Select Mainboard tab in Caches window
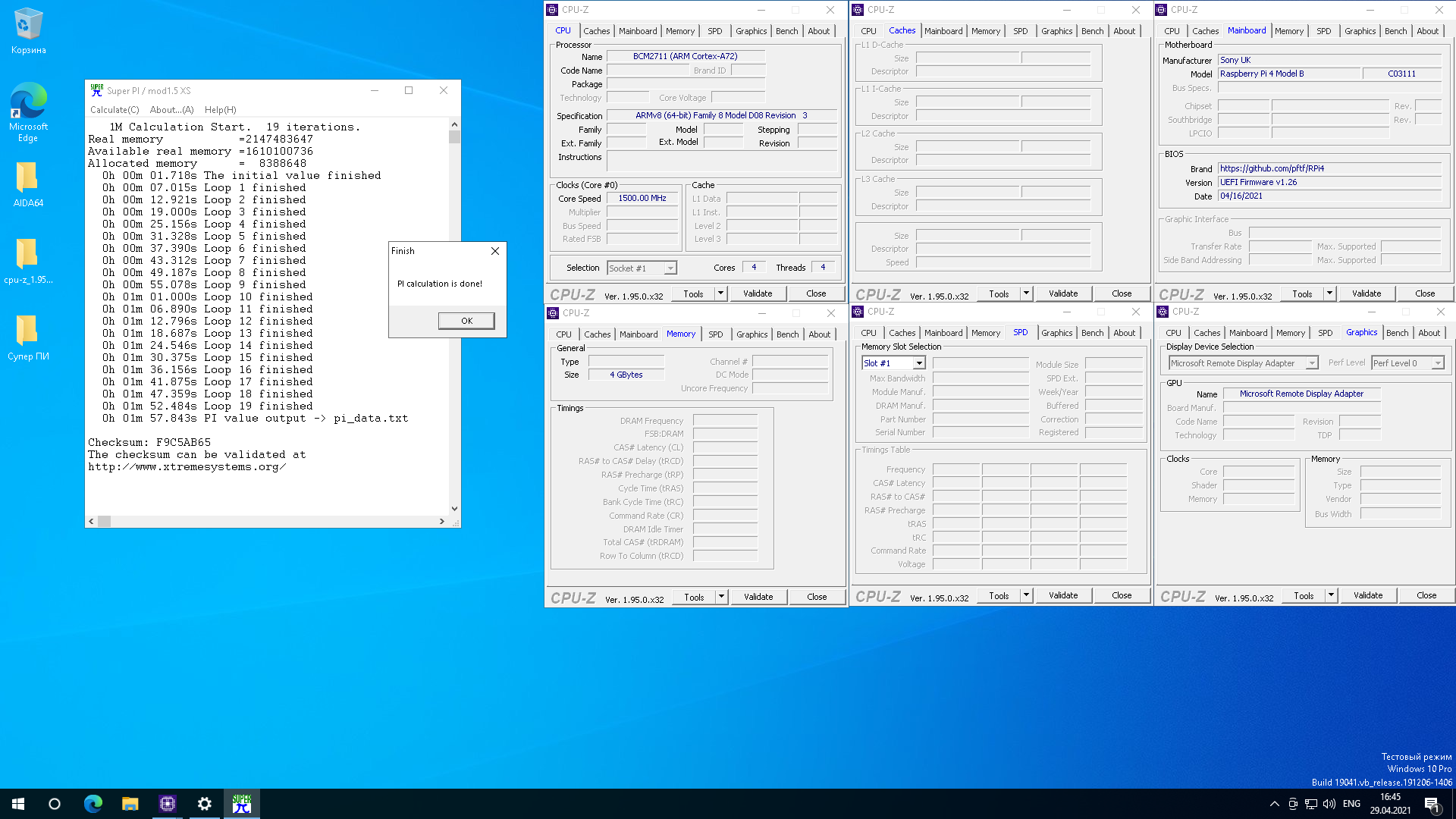The height and width of the screenshot is (819, 1456). click(943, 31)
